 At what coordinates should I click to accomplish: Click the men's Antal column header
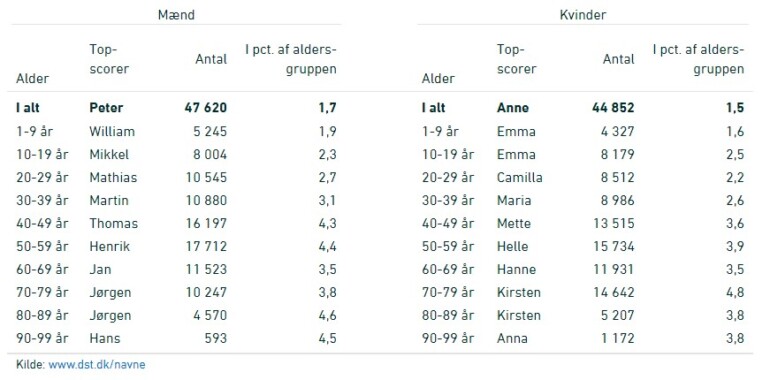pos(211,59)
